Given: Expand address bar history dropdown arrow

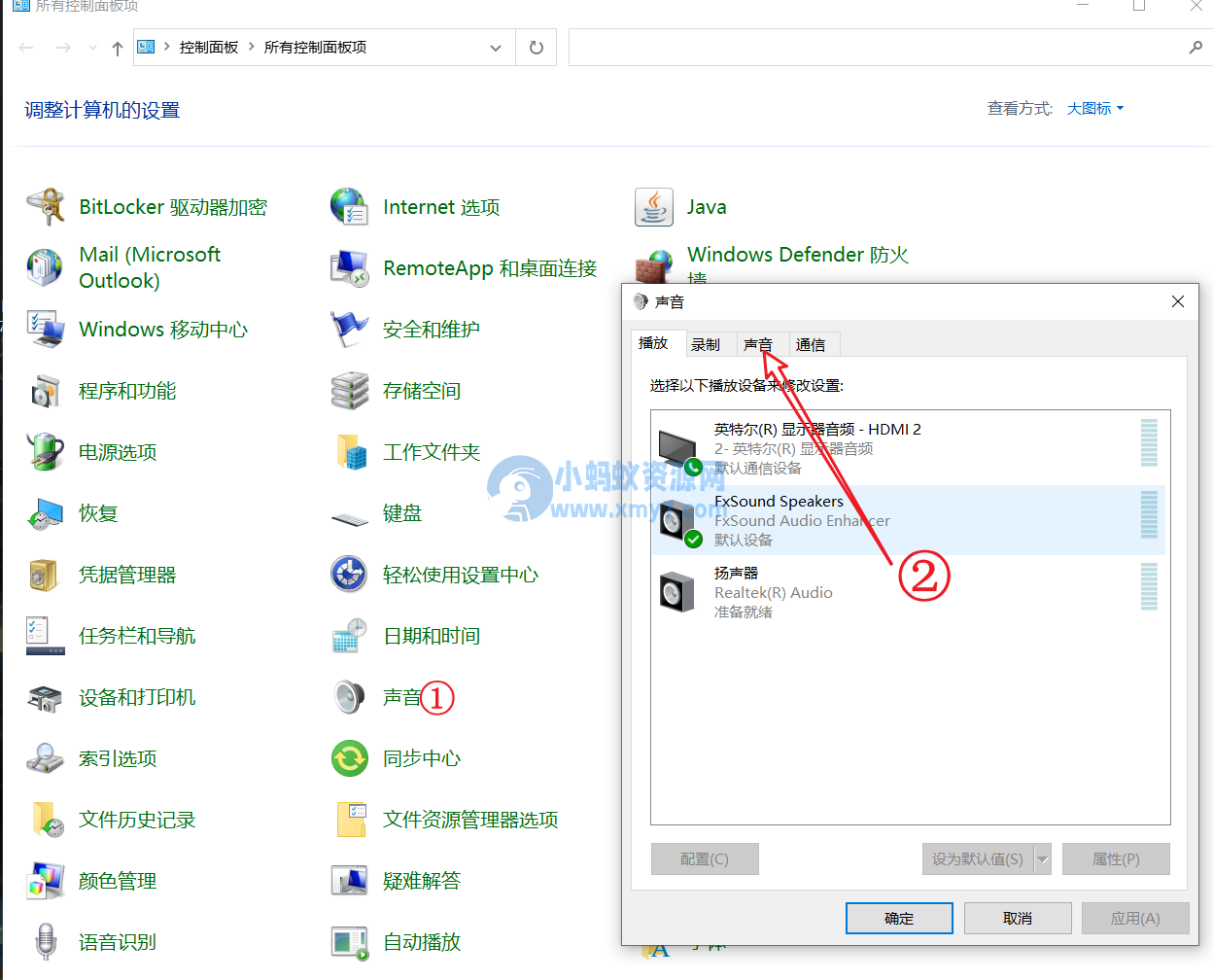Looking at the screenshot, I should [496, 48].
